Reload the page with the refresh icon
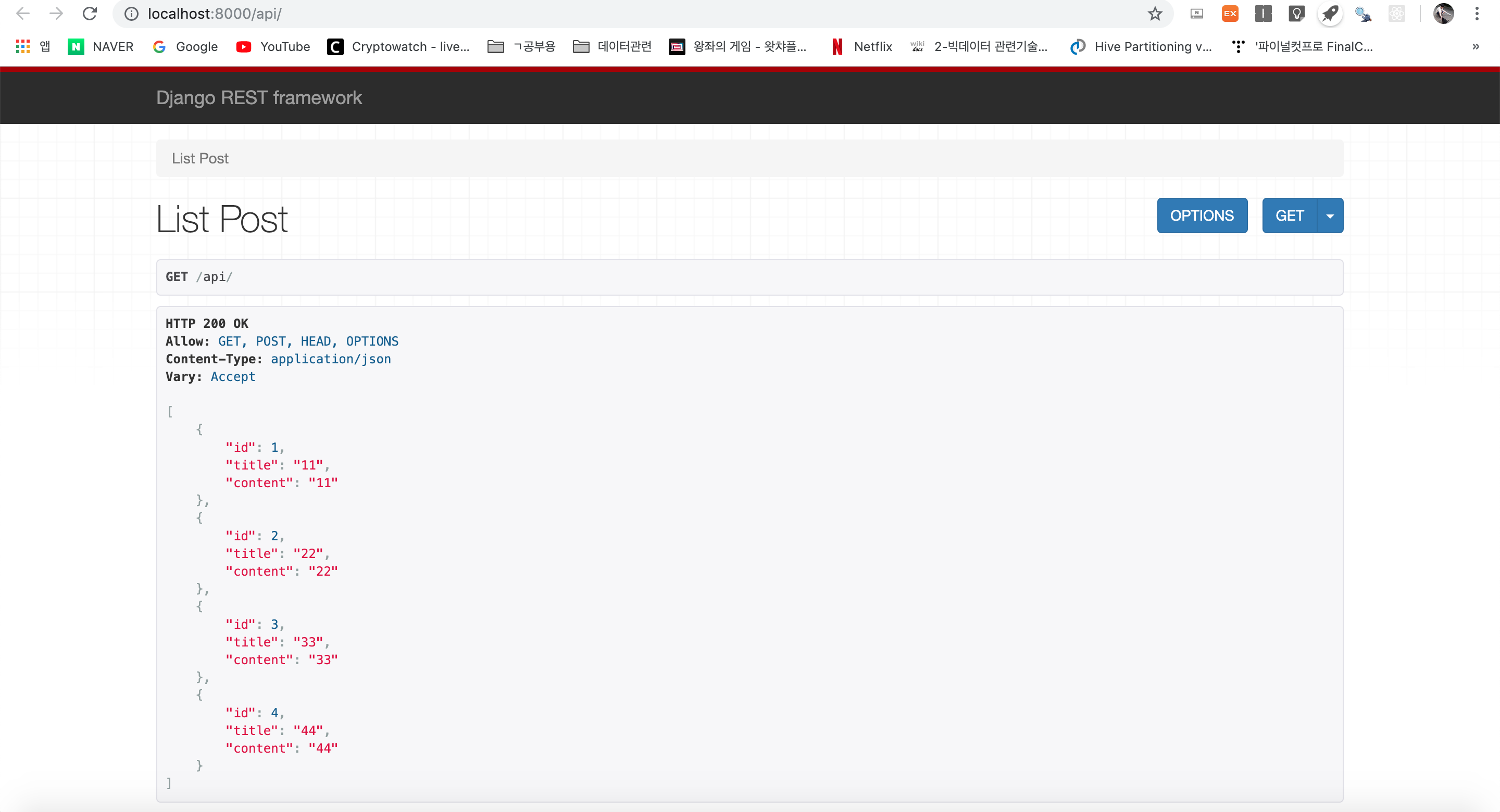The width and height of the screenshot is (1500, 812). (90, 14)
